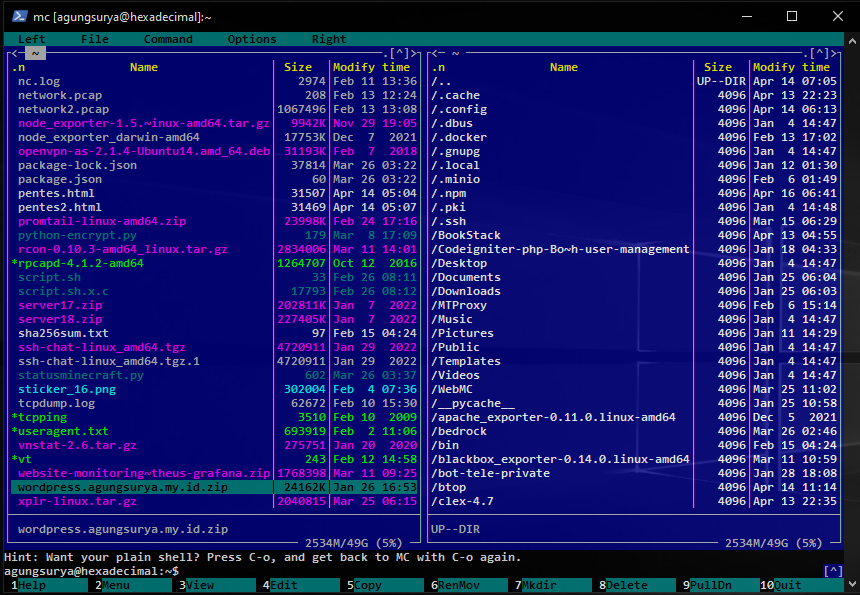
Task: Select the /Downloads directory in right panel
Action: [466, 291]
